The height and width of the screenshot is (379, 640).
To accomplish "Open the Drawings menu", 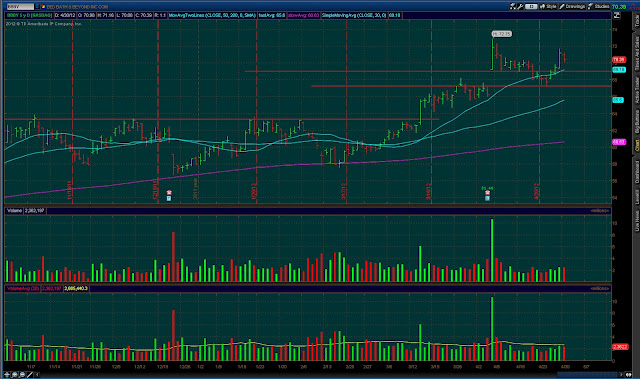I will click(x=572, y=7).
